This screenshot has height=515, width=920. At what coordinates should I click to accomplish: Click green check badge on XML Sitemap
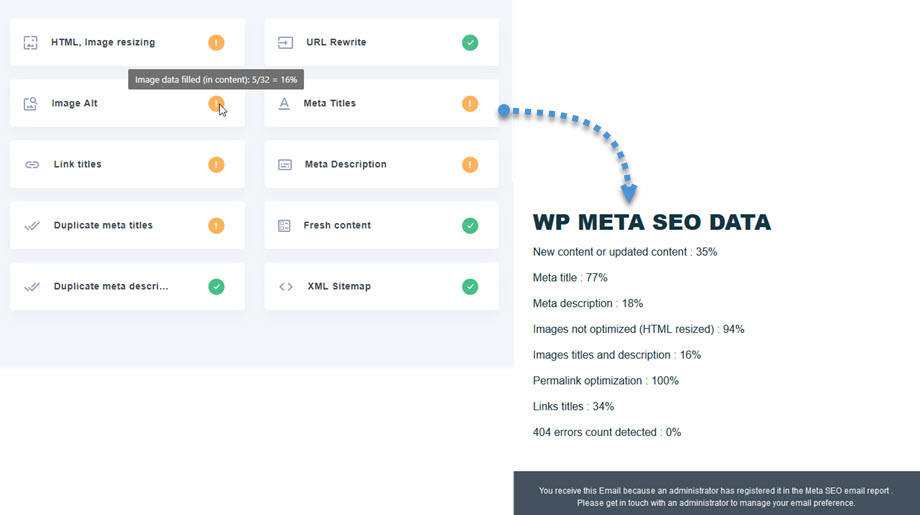[470, 287]
